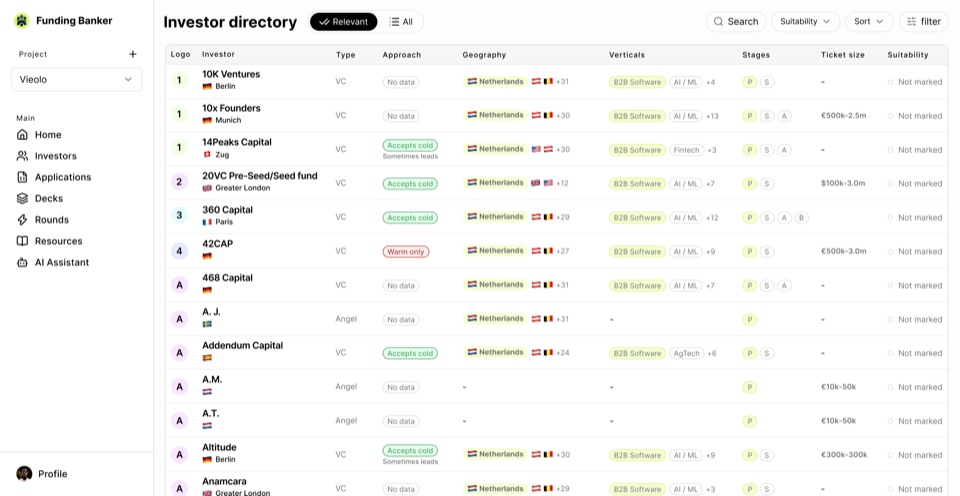
Task: Mark suitability for Altitude row
Action: [x=915, y=455]
